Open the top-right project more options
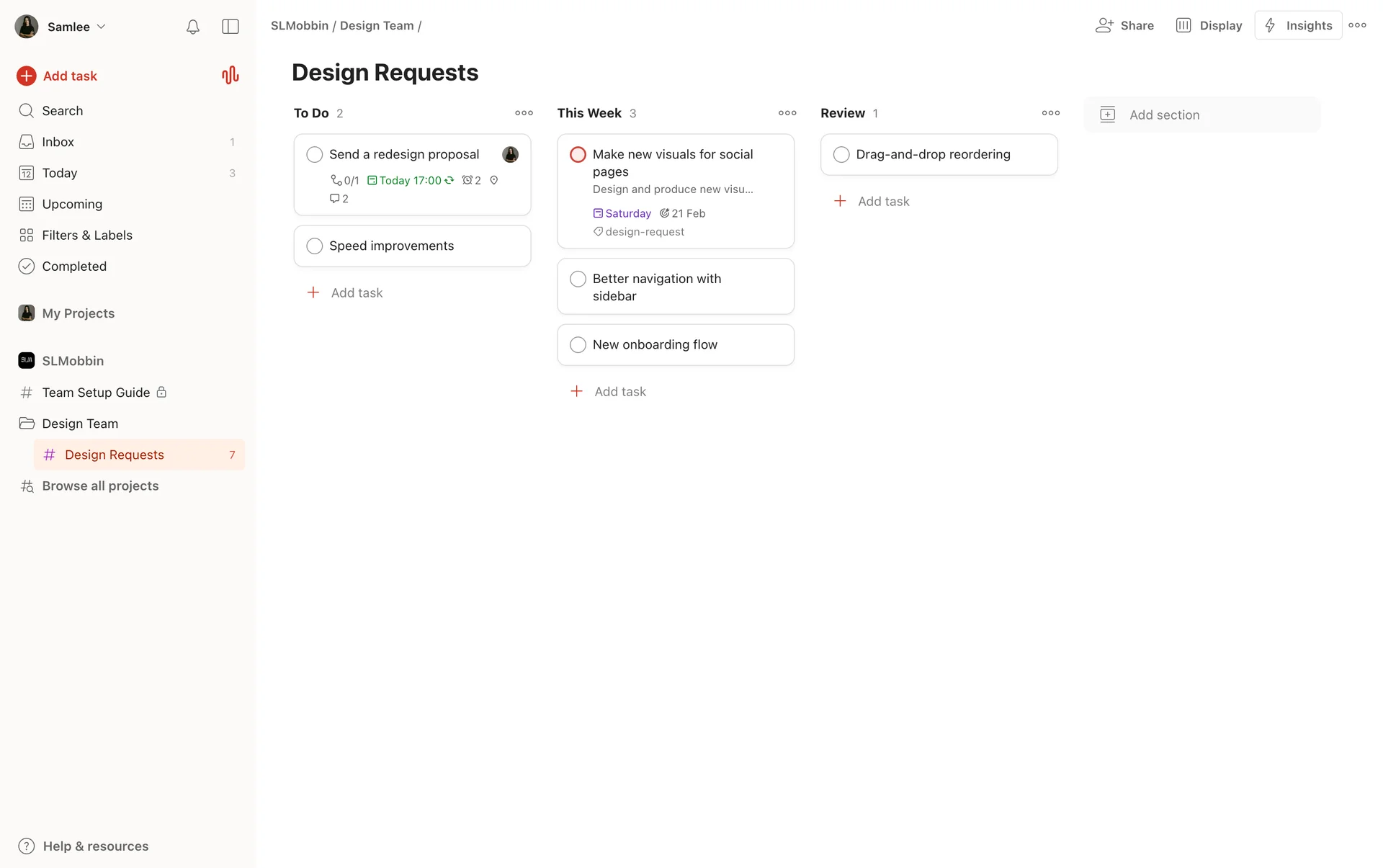The height and width of the screenshot is (868, 1383). pyautogui.click(x=1357, y=25)
